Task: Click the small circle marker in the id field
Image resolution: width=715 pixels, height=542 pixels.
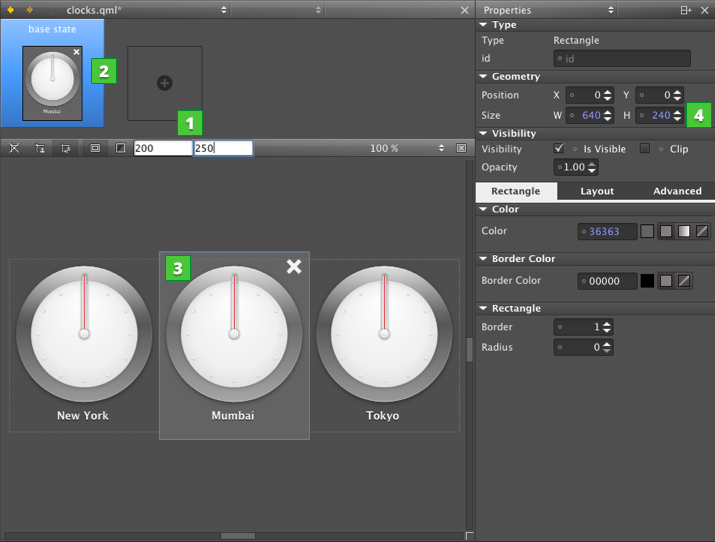Action: pyautogui.click(x=560, y=58)
